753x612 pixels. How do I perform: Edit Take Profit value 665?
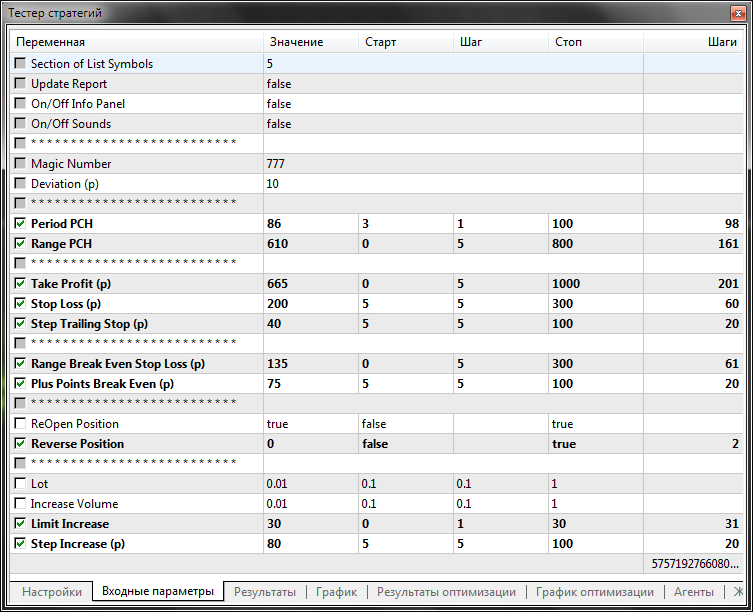(311, 283)
